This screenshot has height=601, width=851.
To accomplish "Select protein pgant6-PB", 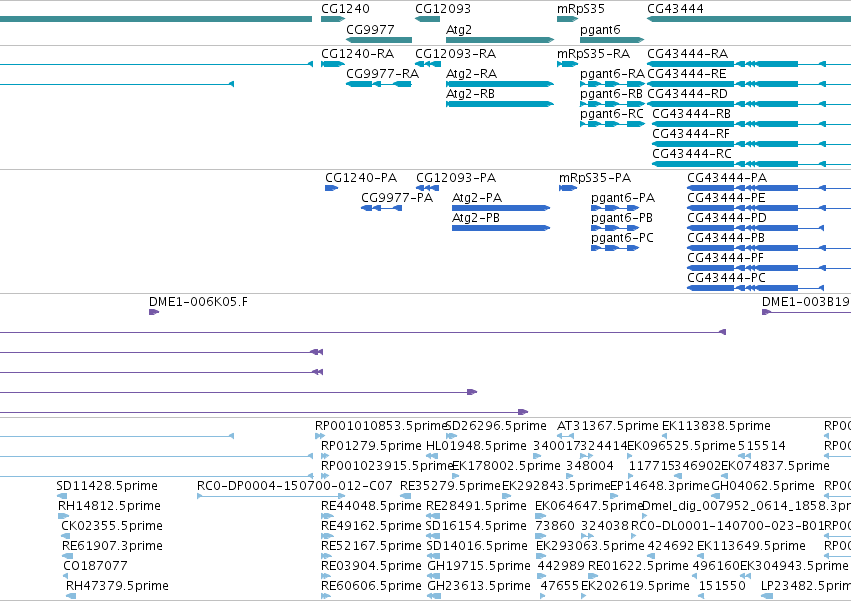I will coord(622,218).
